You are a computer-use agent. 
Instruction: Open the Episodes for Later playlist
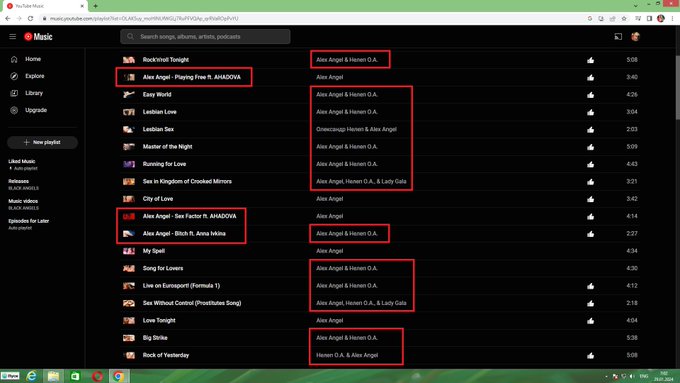coord(29,224)
